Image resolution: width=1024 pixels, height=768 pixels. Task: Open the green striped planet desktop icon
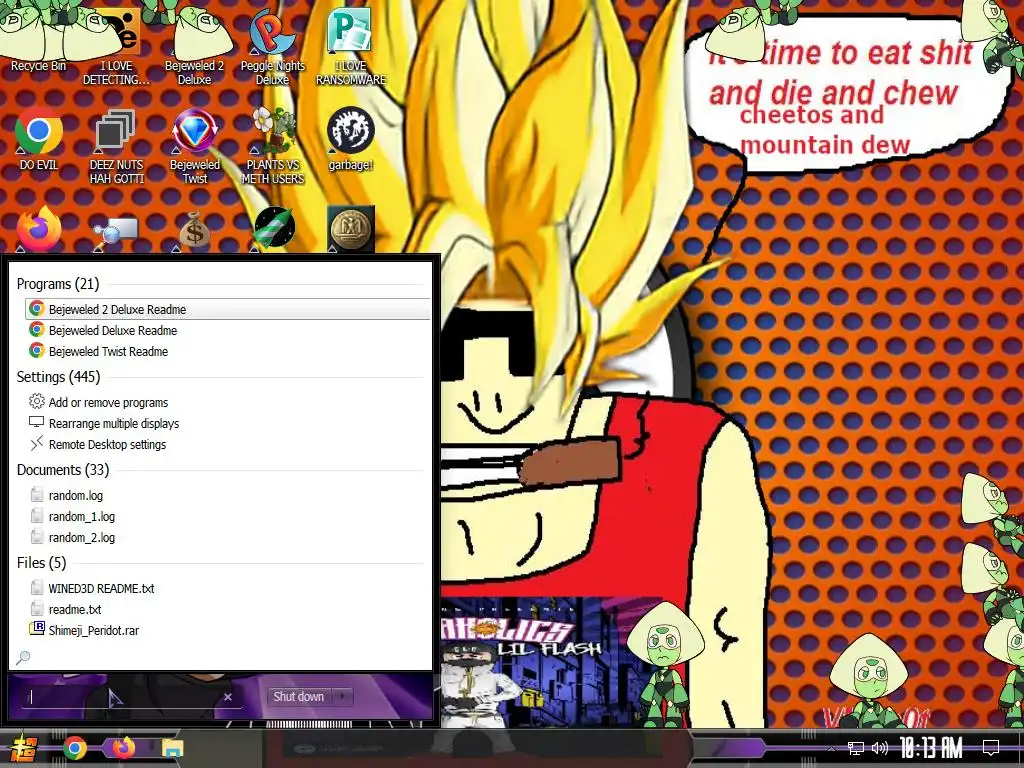tap(274, 227)
